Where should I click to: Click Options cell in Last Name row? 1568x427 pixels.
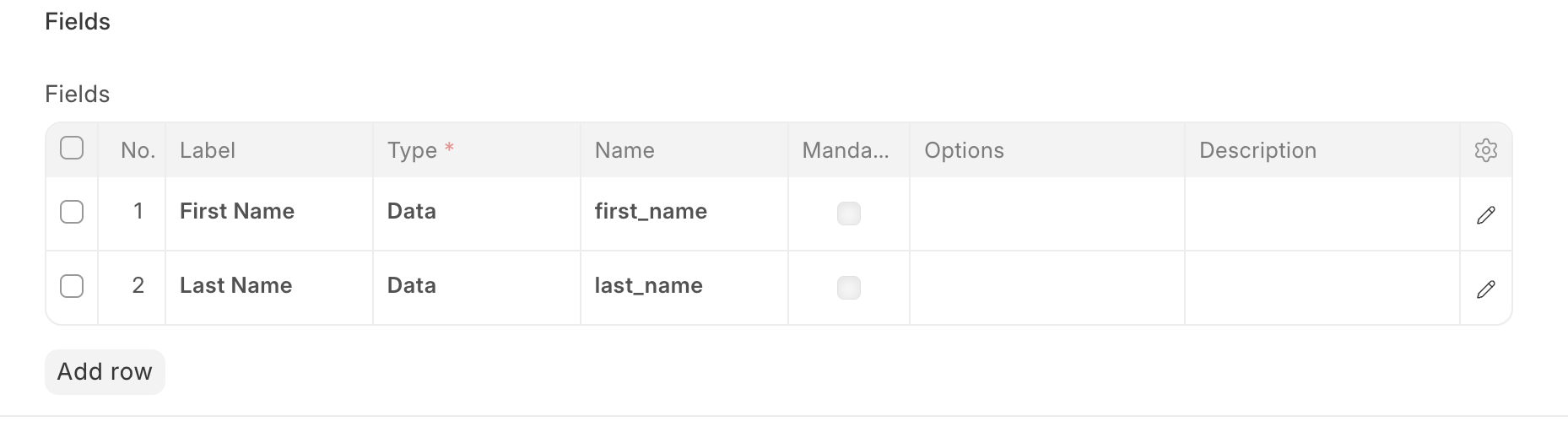point(1046,288)
